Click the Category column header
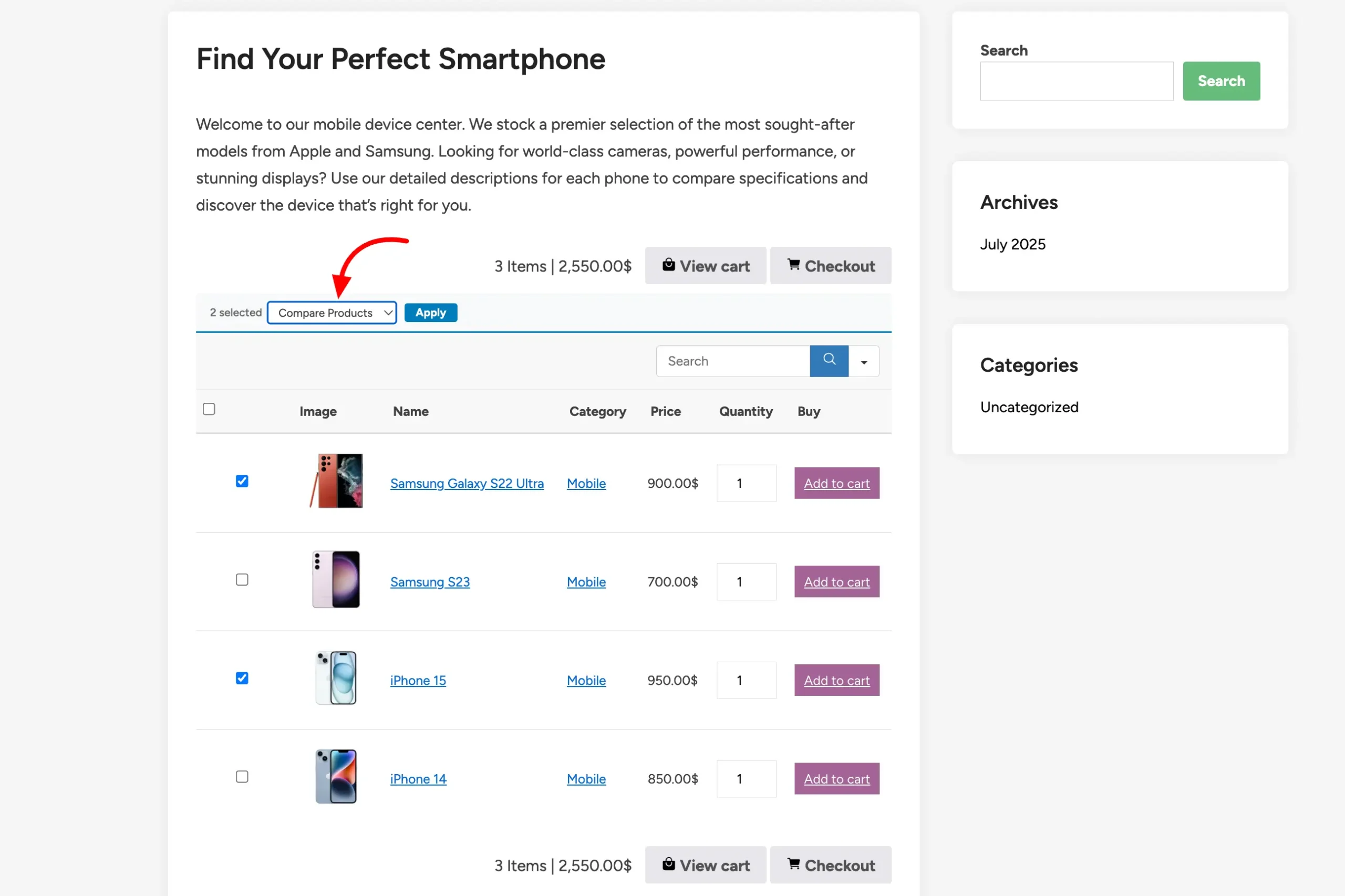This screenshot has height=896, width=1345. click(597, 411)
